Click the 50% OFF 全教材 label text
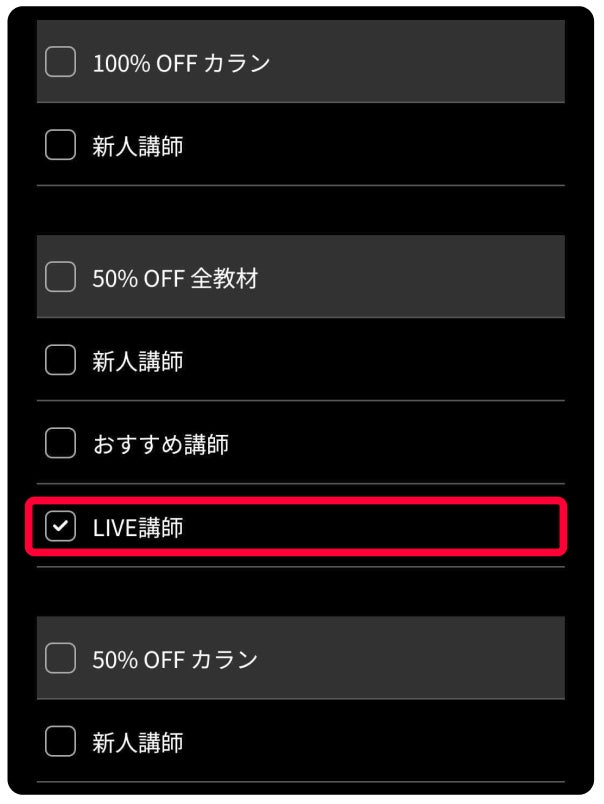Viewport: 604px width, 804px height. (175, 278)
